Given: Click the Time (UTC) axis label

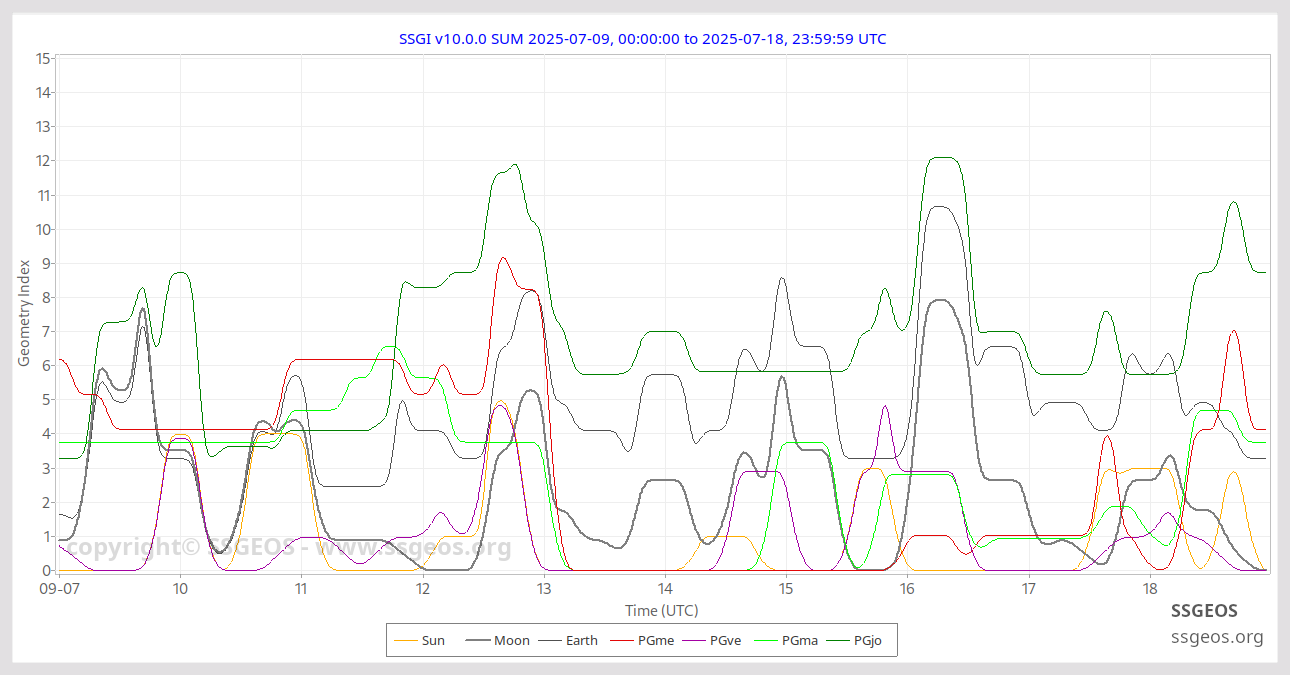Looking at the screenshot, I should tap(661, 610).
